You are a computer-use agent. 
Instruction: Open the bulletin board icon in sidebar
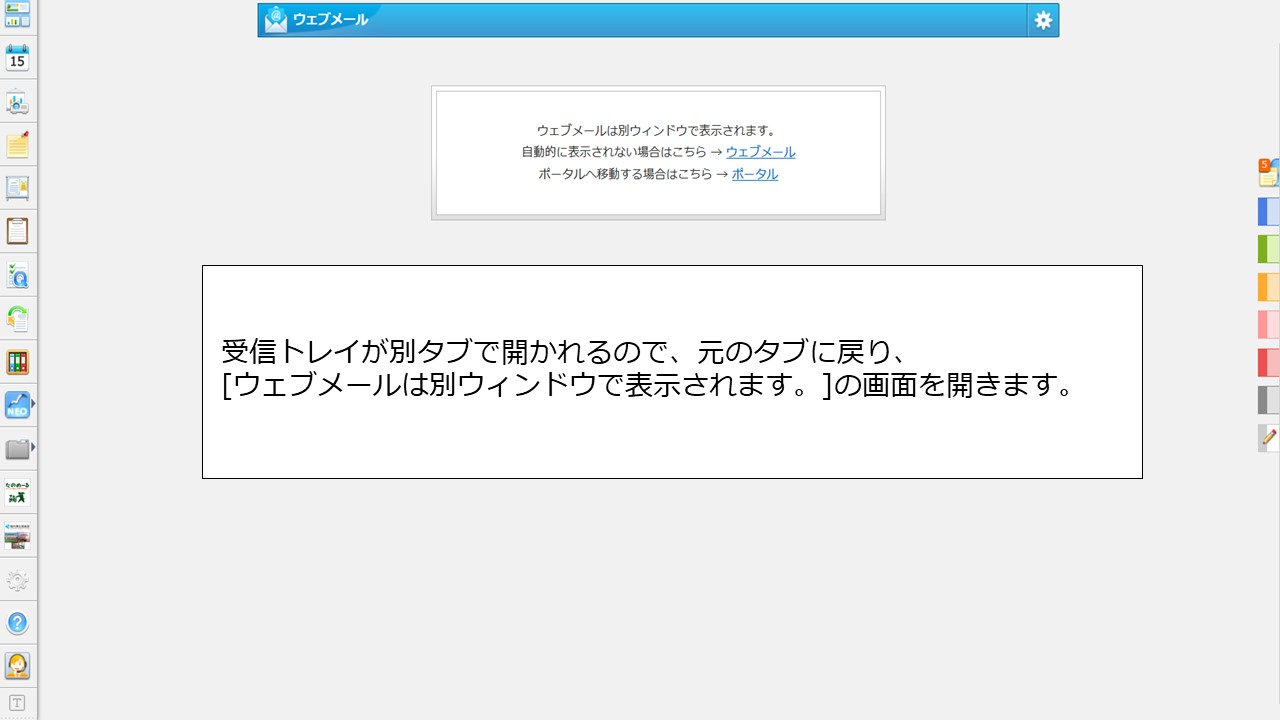coord(17,188)
